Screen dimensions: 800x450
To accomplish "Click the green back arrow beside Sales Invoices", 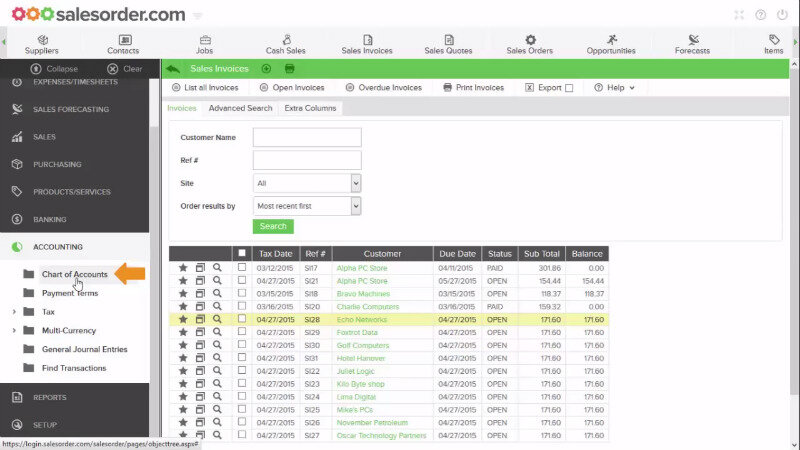I will [x=174, y=69].
